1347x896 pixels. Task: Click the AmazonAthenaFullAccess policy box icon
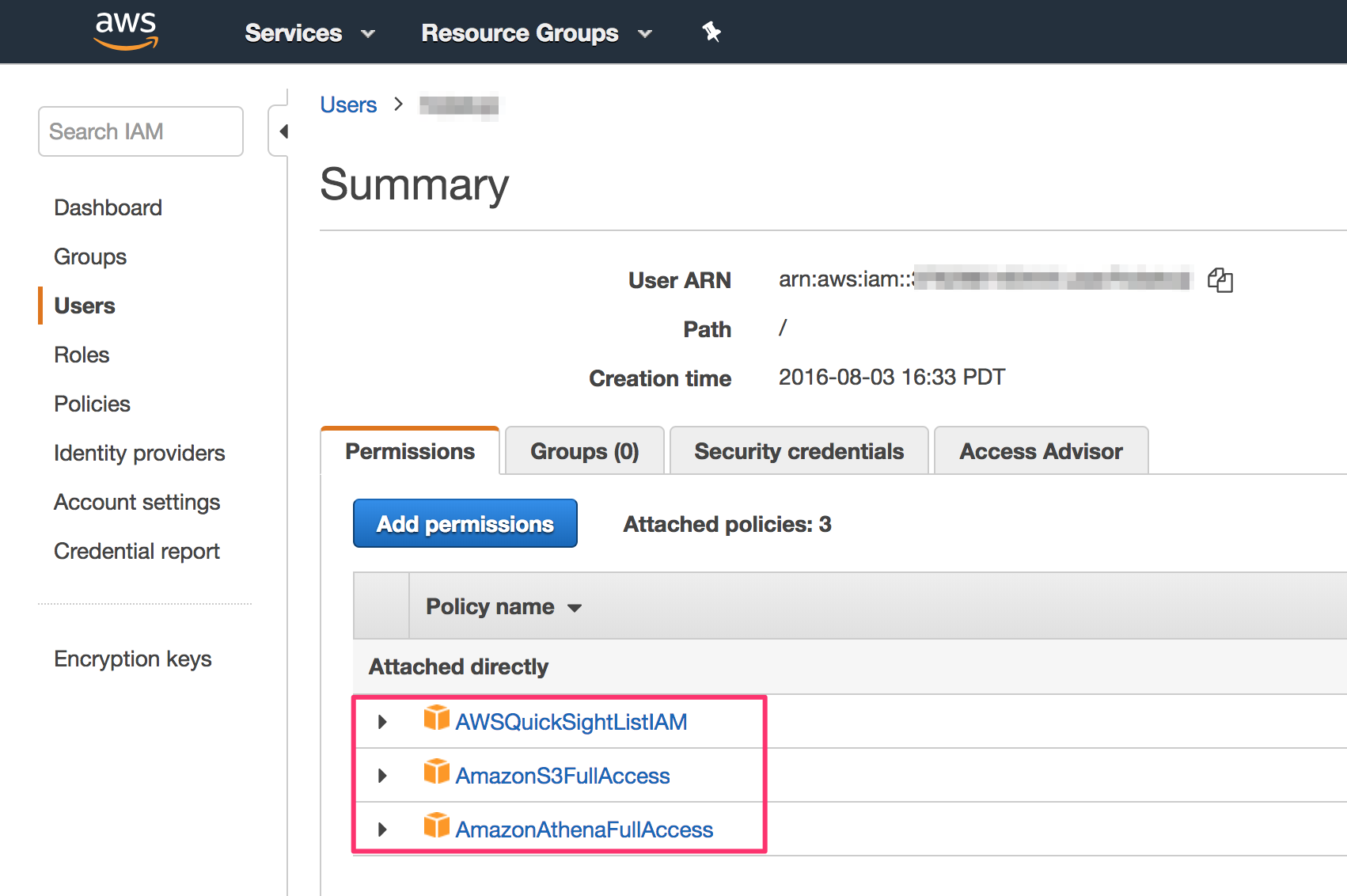pyautogui.click(x=436, y=825)
